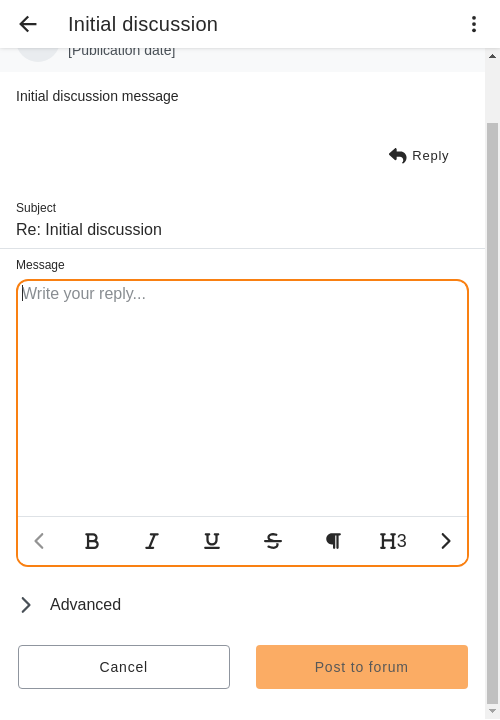Cancel the reply
500x720 pixels.
(124, 667)
